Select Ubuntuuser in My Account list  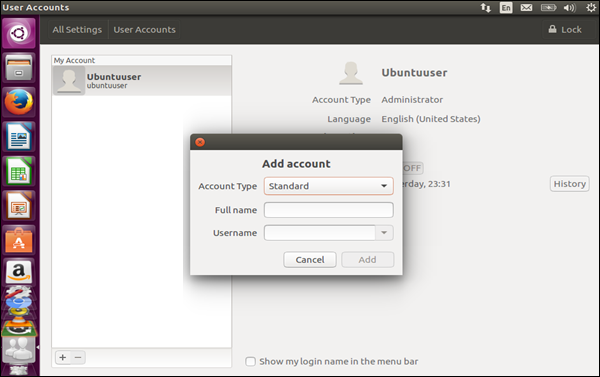tap(142, 80)
